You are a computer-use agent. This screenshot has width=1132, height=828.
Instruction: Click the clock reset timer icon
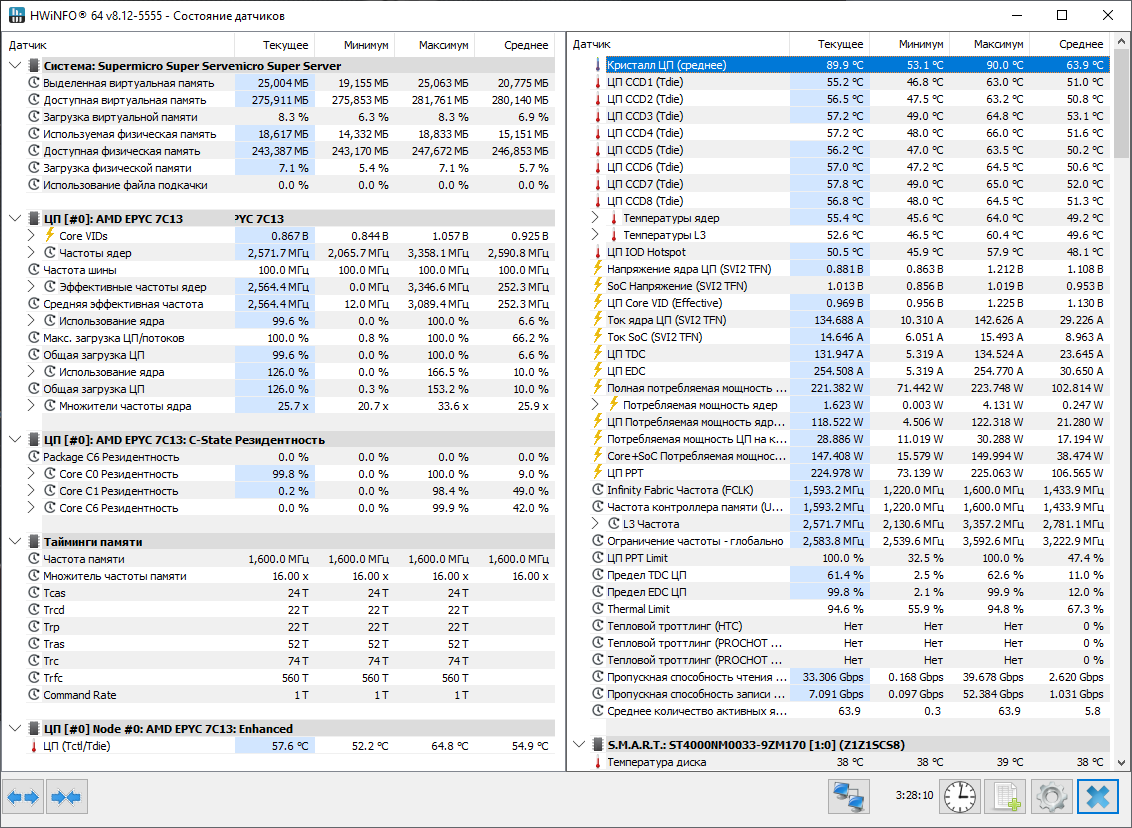coord(959,797)
